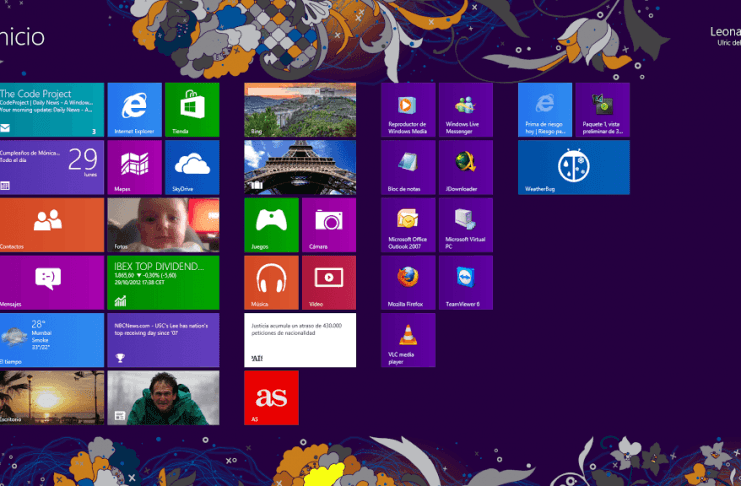Viewport: 741px width, 486px height.
Task: Launch JDownloader tile
Action: [466, 167]
